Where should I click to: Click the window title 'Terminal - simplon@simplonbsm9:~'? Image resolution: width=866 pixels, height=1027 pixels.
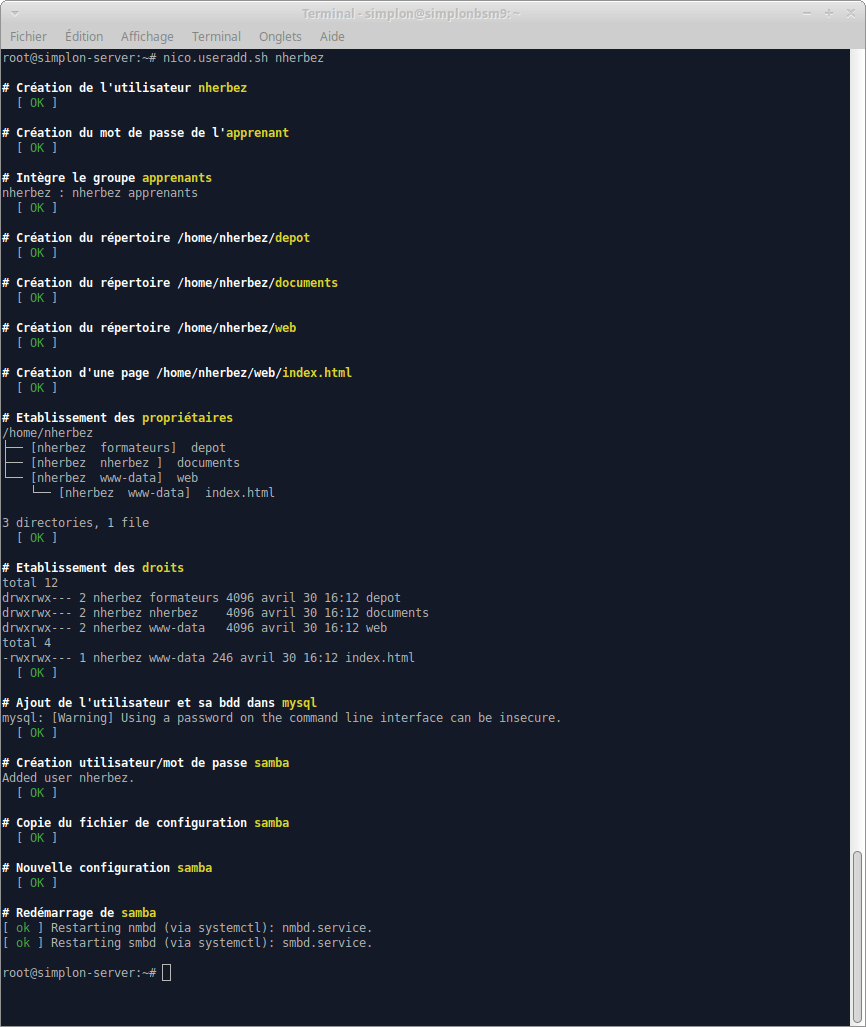[411, 13]
